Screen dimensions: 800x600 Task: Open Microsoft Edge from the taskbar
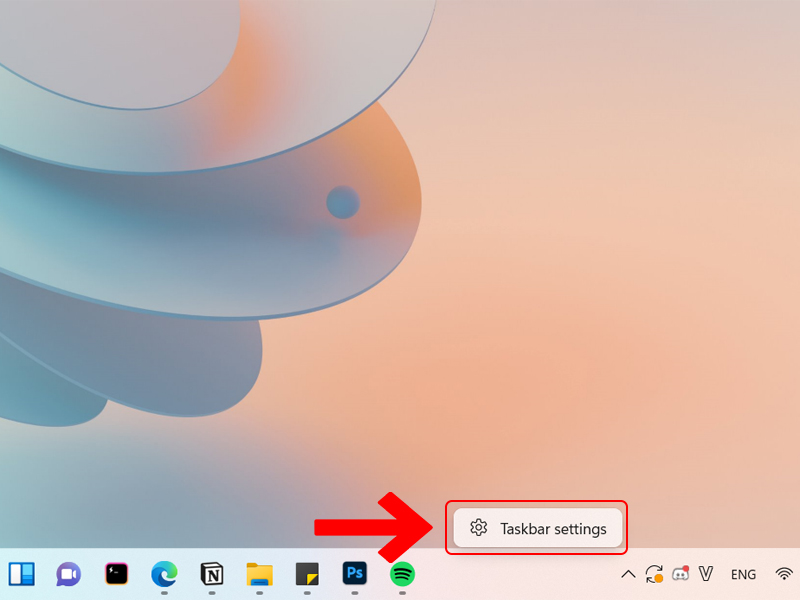(x=162, y=575)
